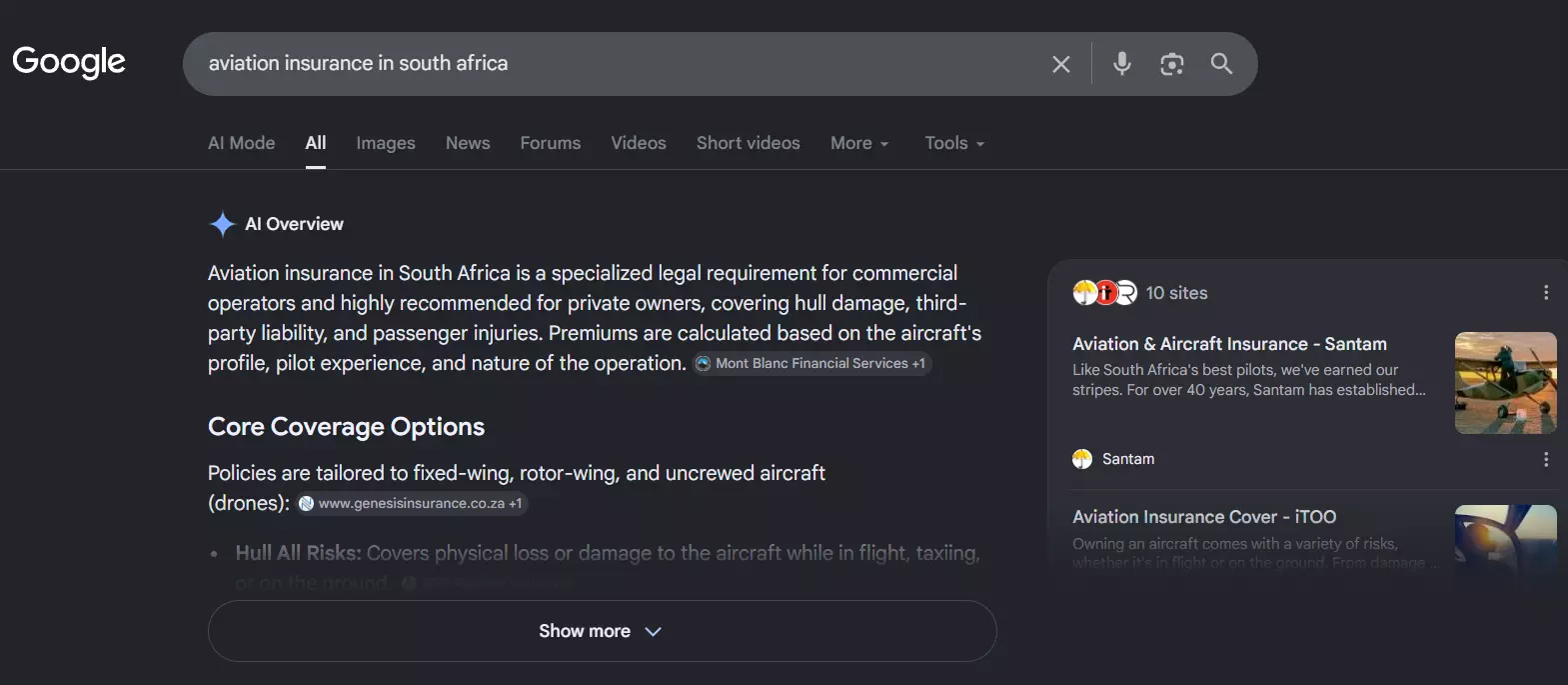Image resolution: width=1568 pixels, height=685 pixels.
Task: Switch to the Videos tab
Action: [639, 143]
